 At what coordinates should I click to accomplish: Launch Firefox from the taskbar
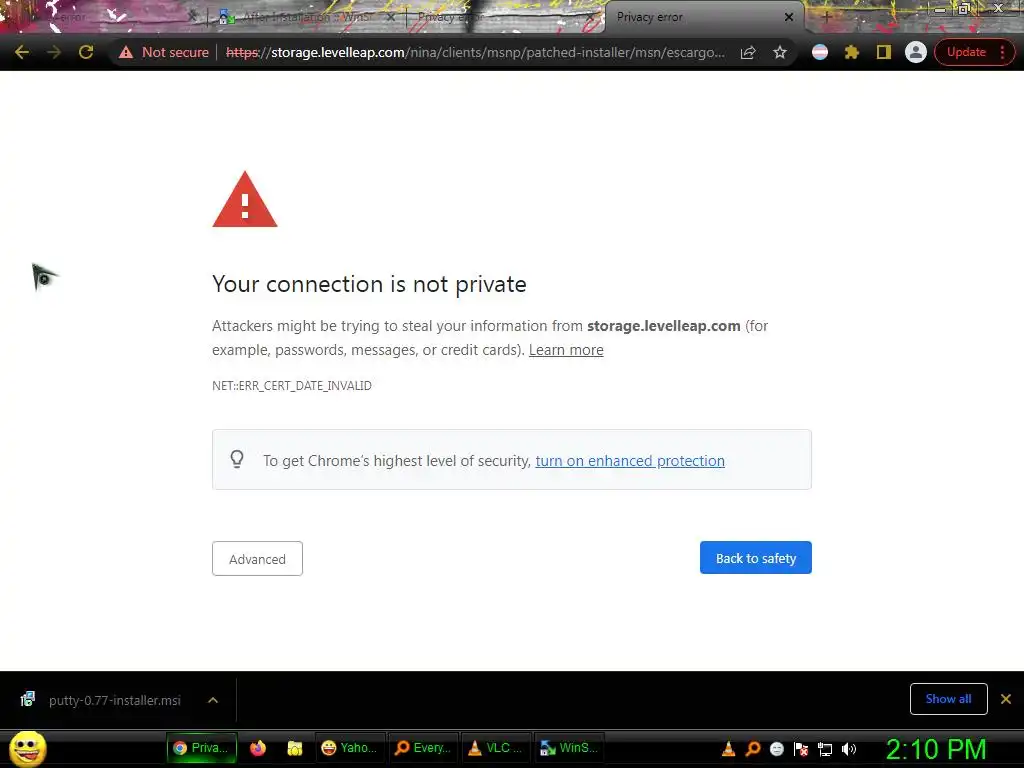258,748
